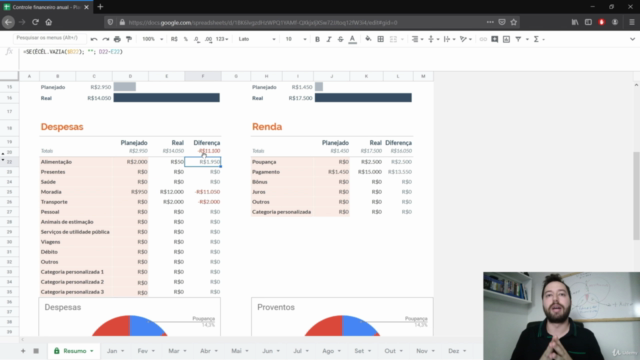
Task: Bookmark this page with star icon
Action: coord(514,22)
